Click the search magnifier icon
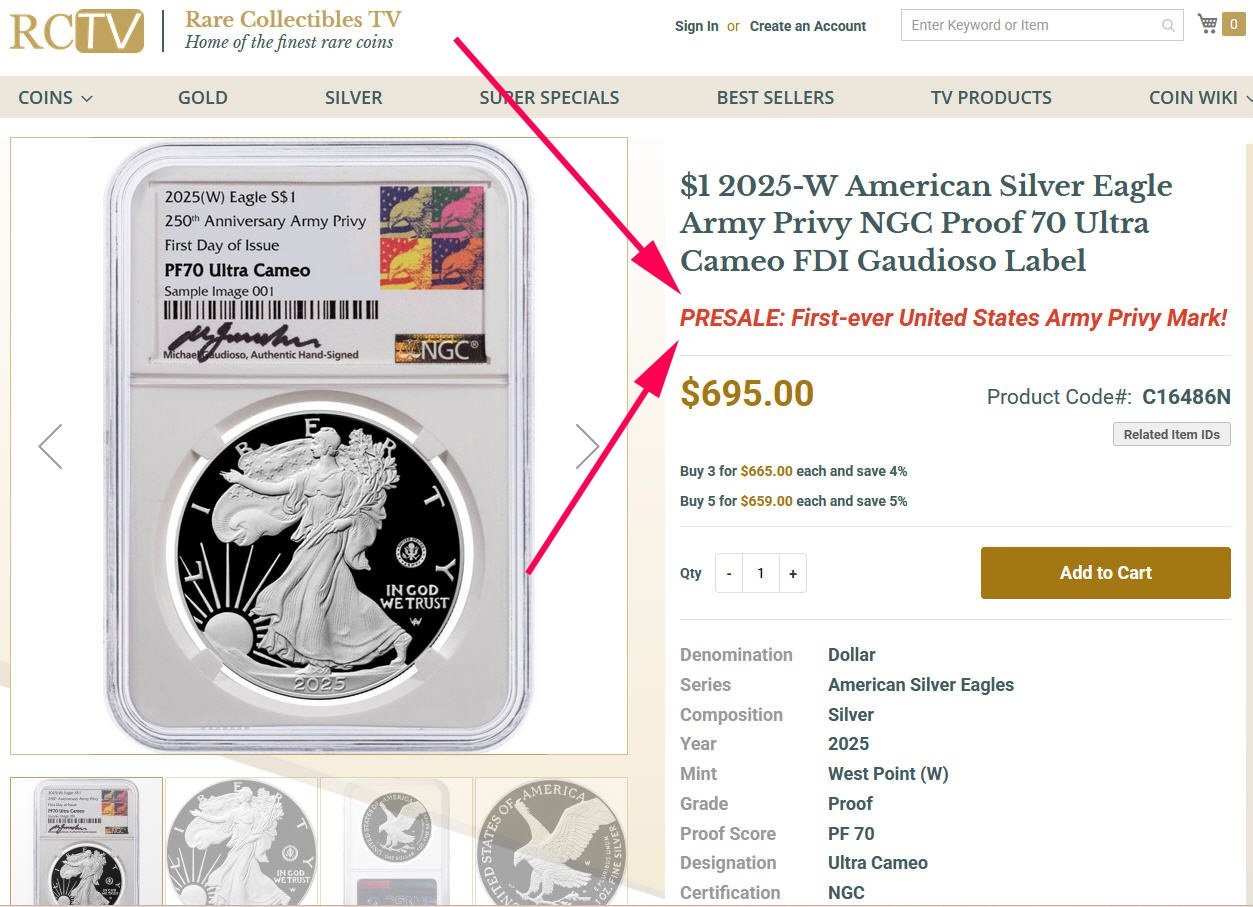 click(1168, 26)
